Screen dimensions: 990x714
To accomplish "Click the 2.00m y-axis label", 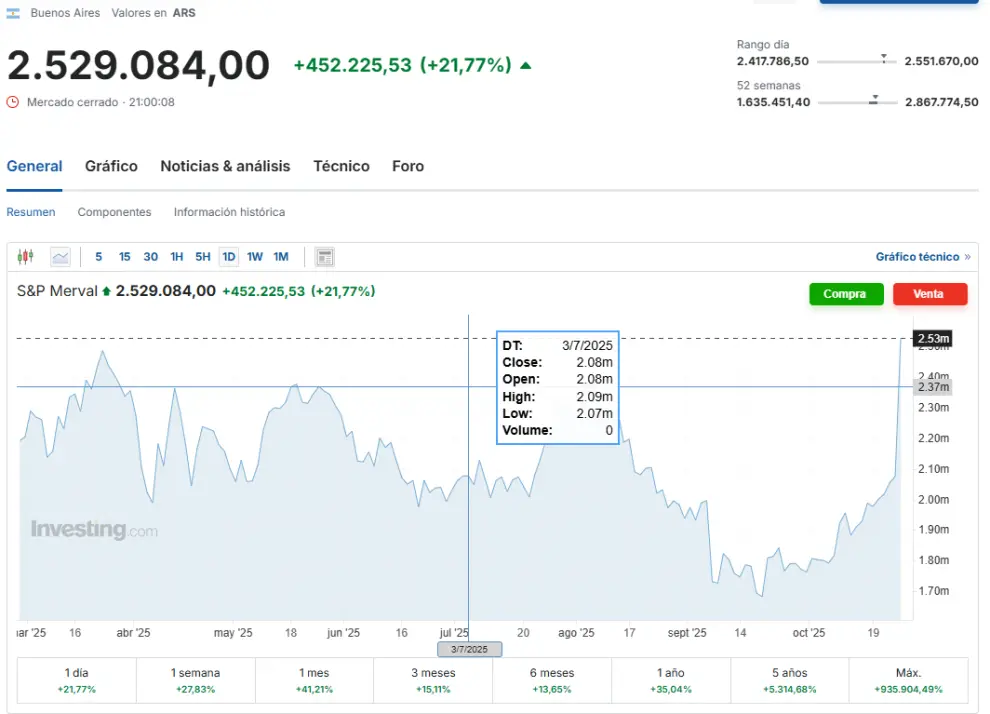I will click(x=933, y=499).
